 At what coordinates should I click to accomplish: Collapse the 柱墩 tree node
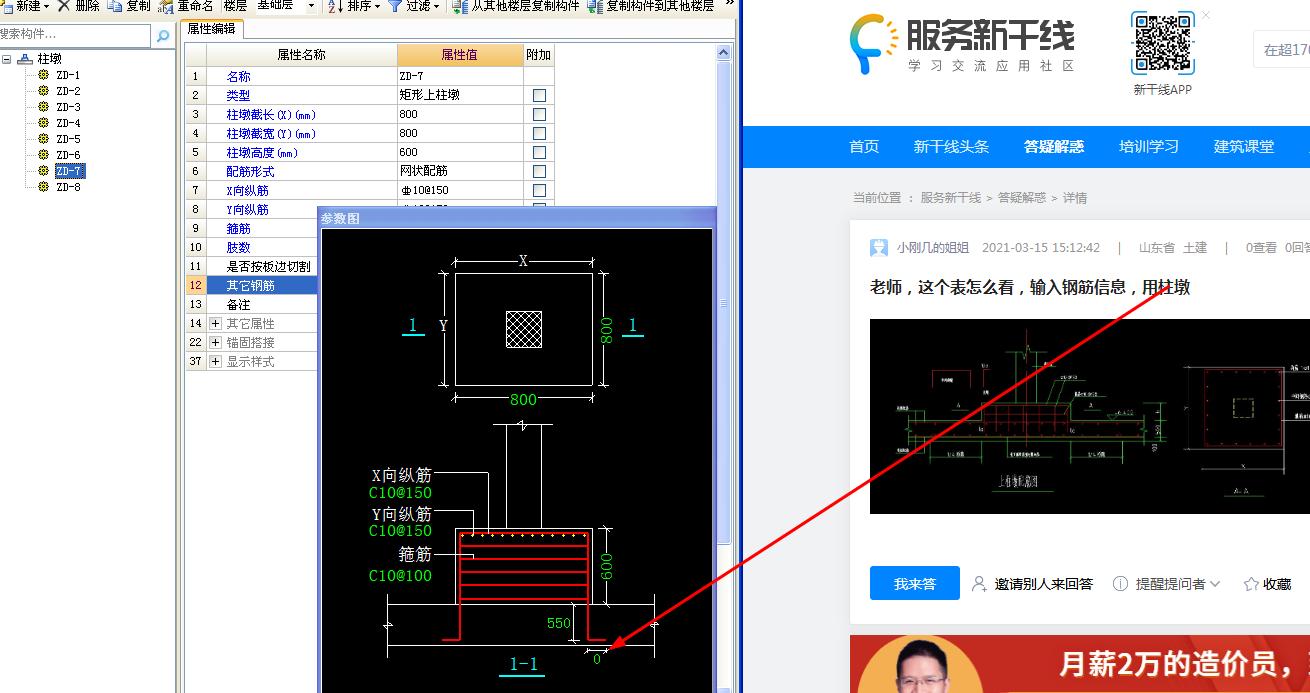point(7,59)
